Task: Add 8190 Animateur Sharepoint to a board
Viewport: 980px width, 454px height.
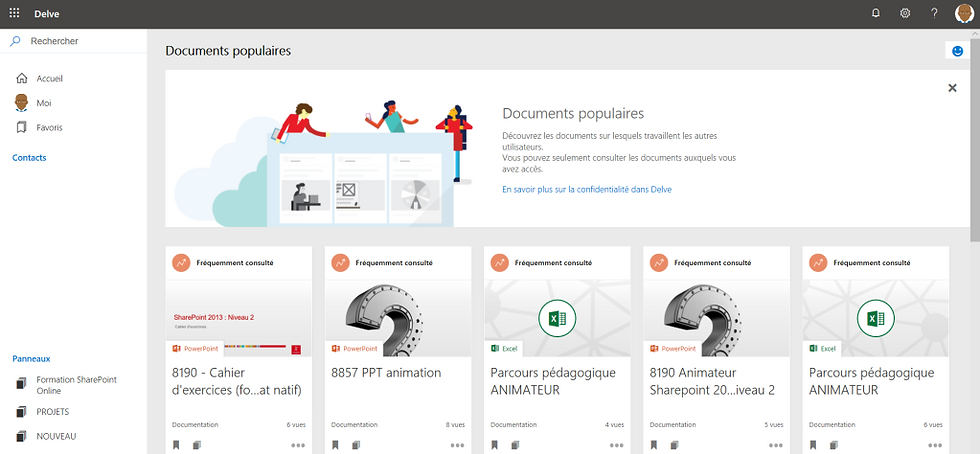Action: click(x=675, y=445)
